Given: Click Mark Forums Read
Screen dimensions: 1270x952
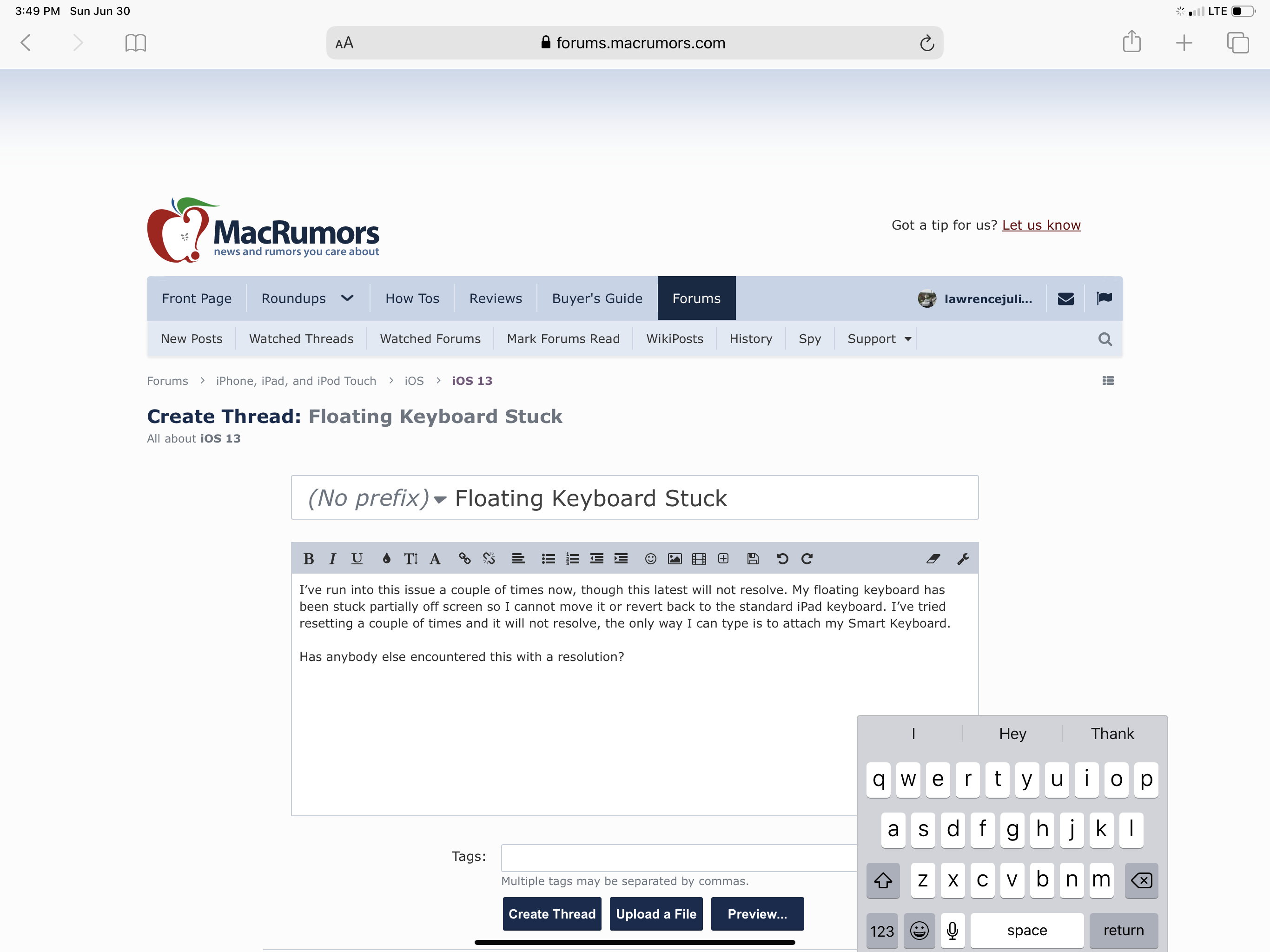Looking at the screenshot, I should coord(563,339).
